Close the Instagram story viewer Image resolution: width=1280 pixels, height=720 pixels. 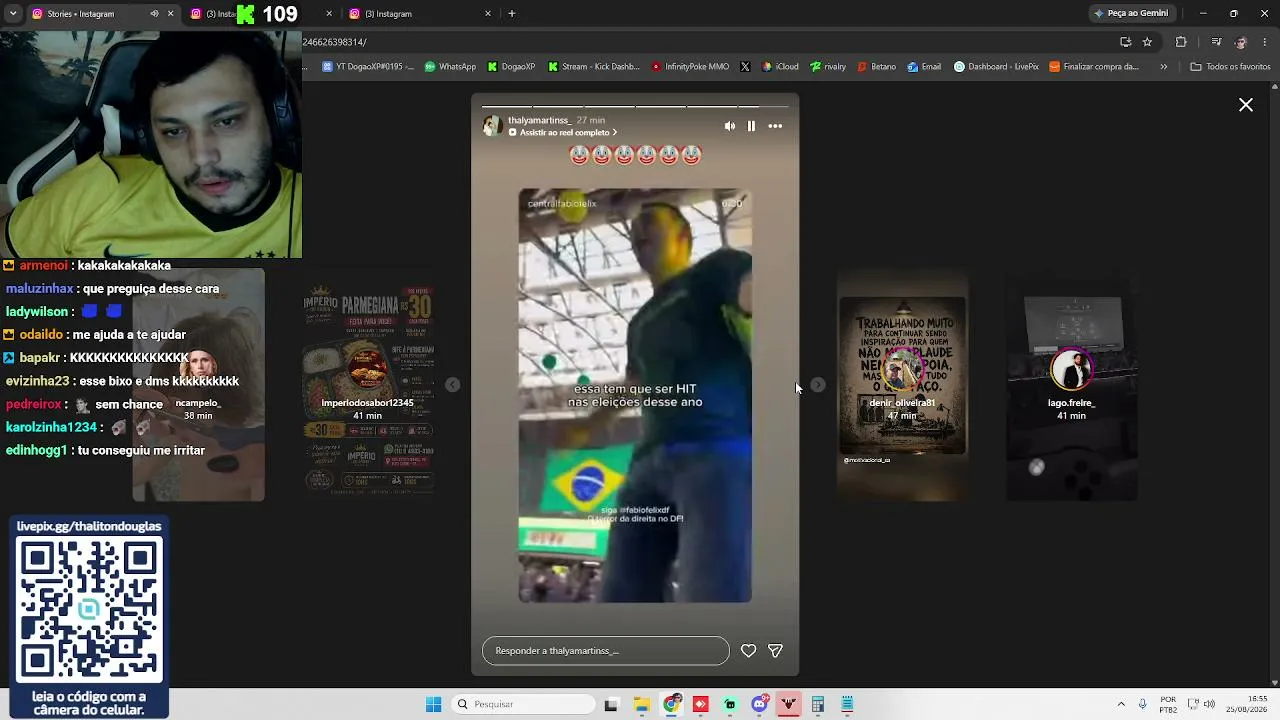[1246, 105]
